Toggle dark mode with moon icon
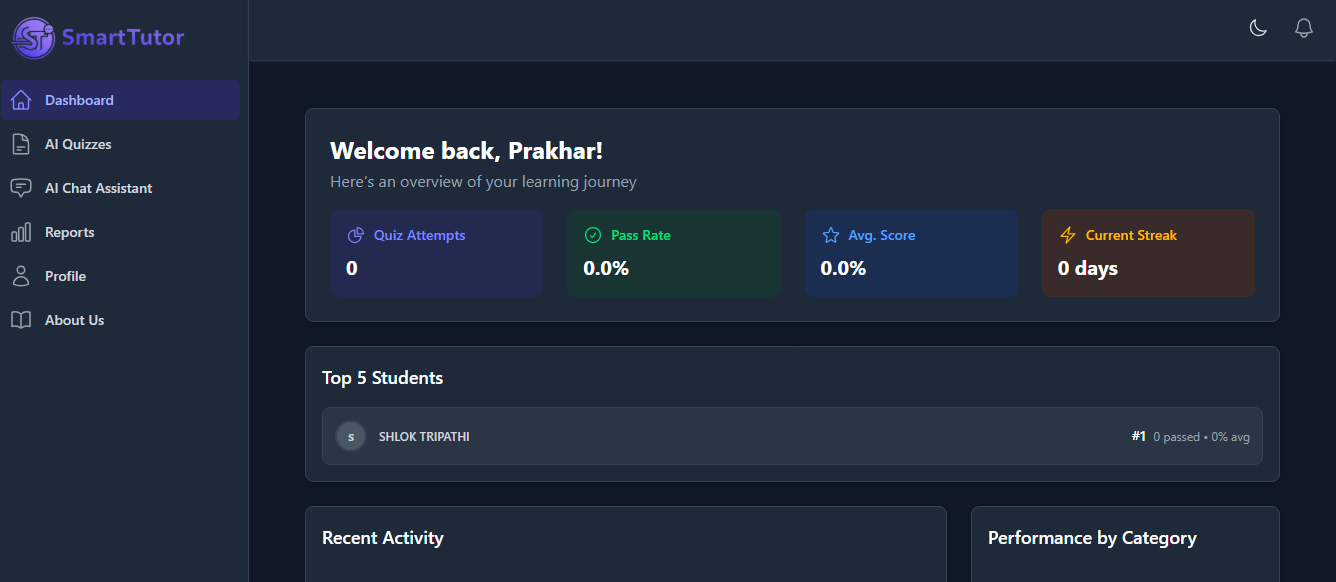1336x582 pixels. 1258,28
